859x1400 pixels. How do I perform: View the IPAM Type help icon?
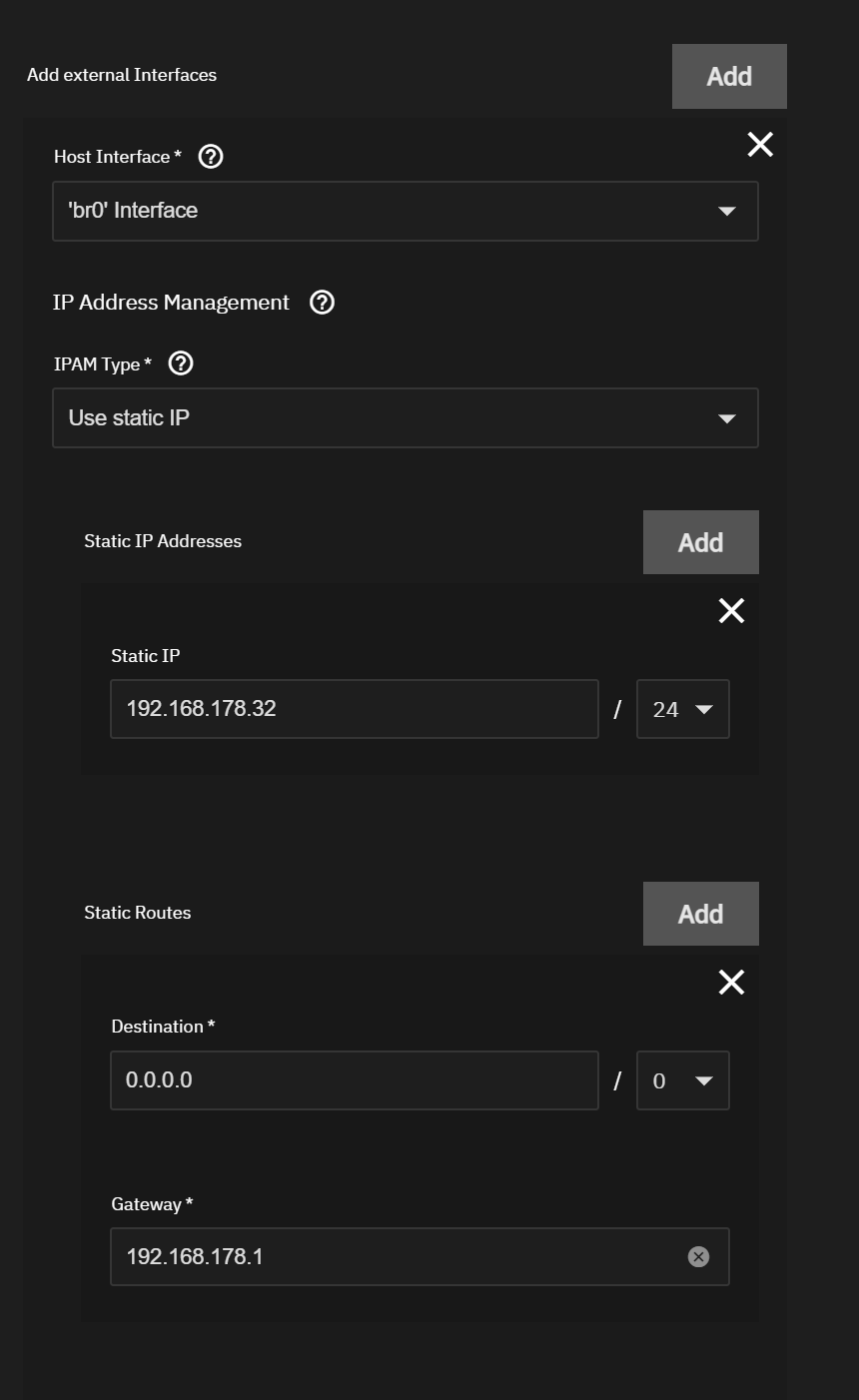[181, 363]
